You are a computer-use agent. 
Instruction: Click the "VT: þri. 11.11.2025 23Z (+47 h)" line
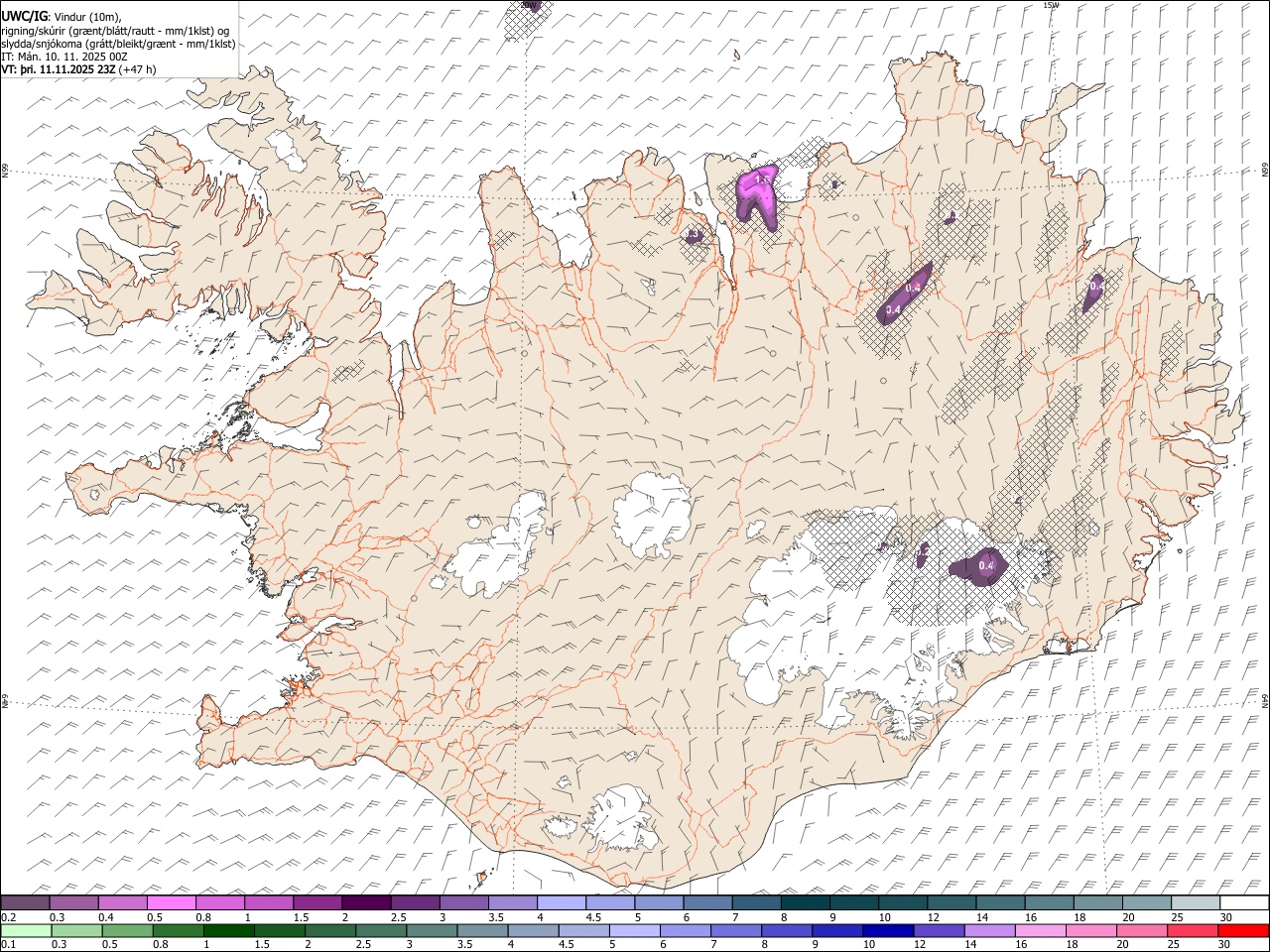coord(78,69)
